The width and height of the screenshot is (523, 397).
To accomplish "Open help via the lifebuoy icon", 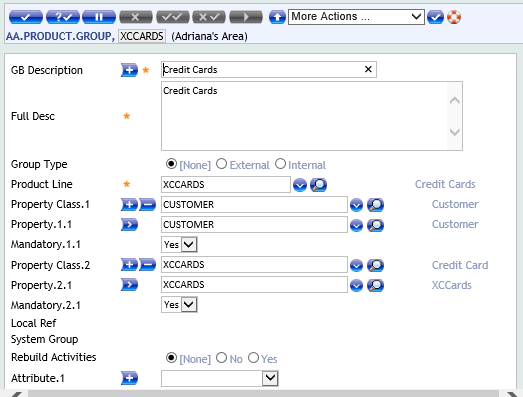I will tap(454, 17).
